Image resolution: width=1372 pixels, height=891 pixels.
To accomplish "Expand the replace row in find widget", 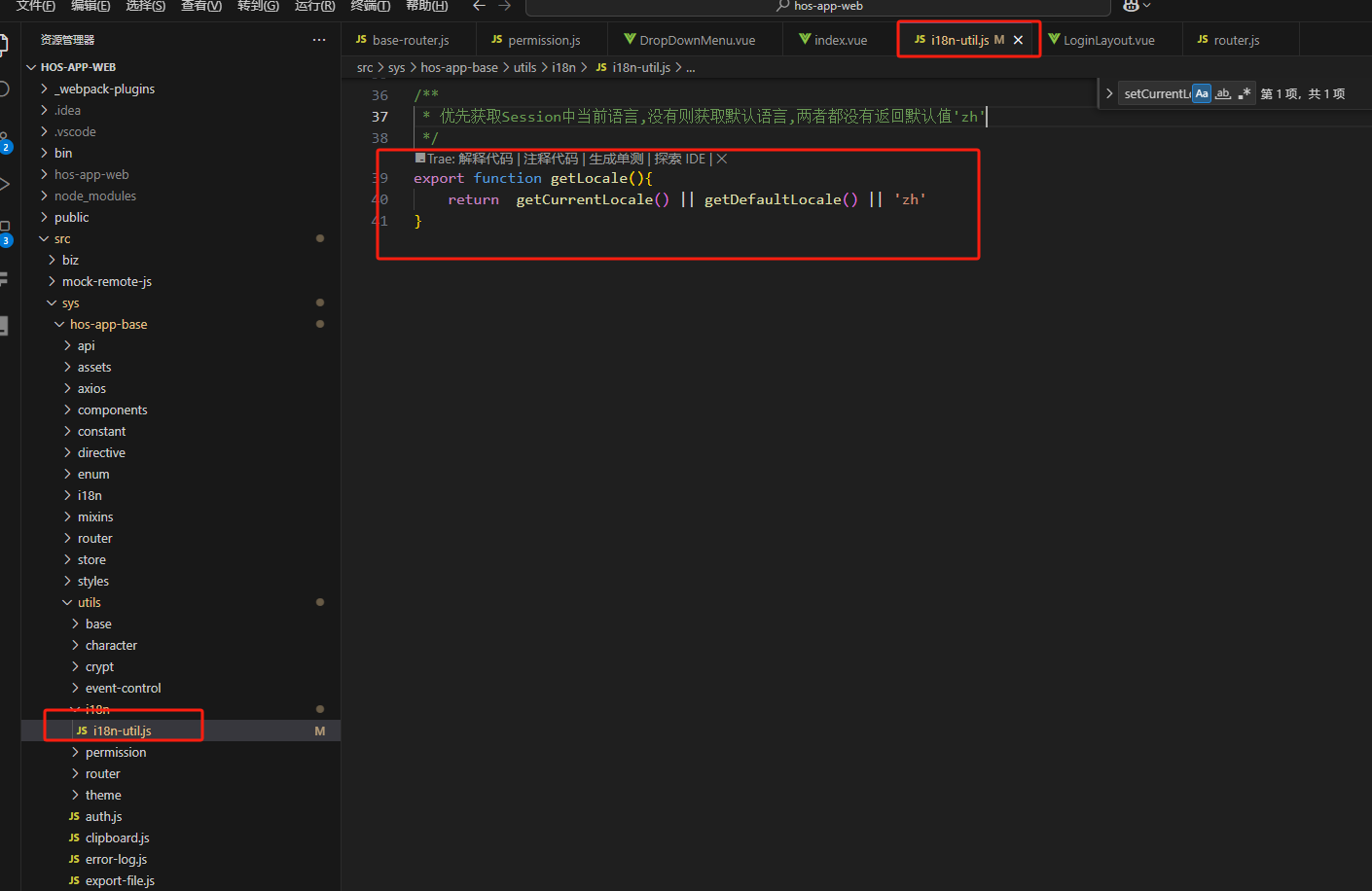I will click(1109, 93).
